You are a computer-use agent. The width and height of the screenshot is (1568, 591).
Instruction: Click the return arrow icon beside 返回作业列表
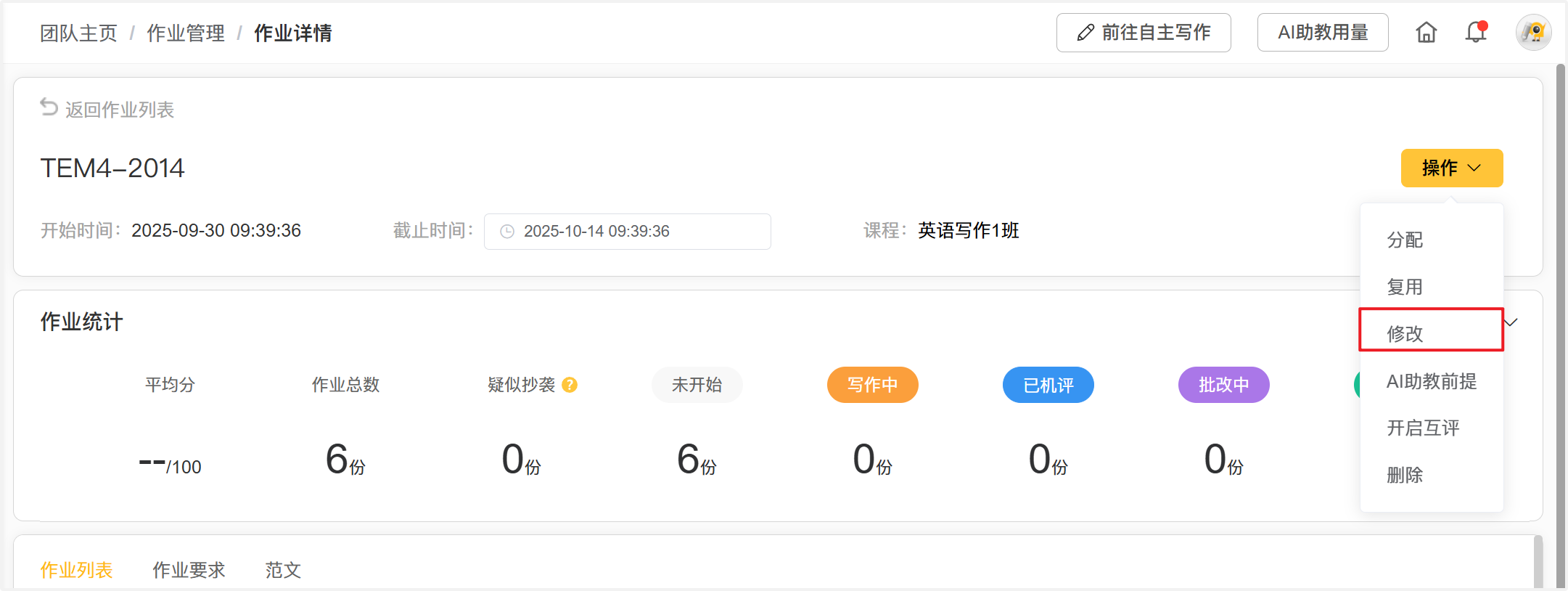pos(49,108)
